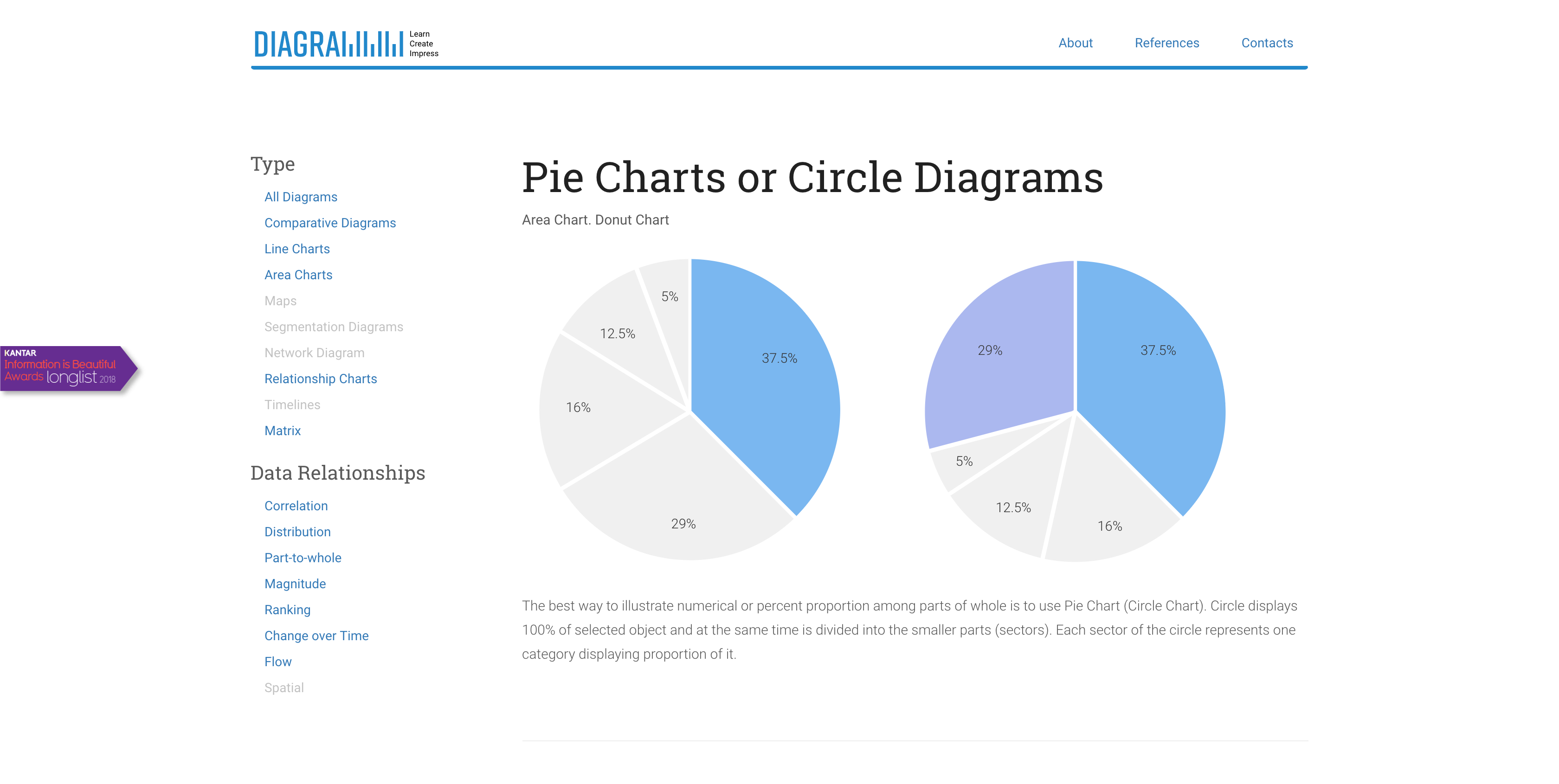1559x784 pixels.
Task: Click the purple 29% slice of the right pie chart
Action: [992, 351]
